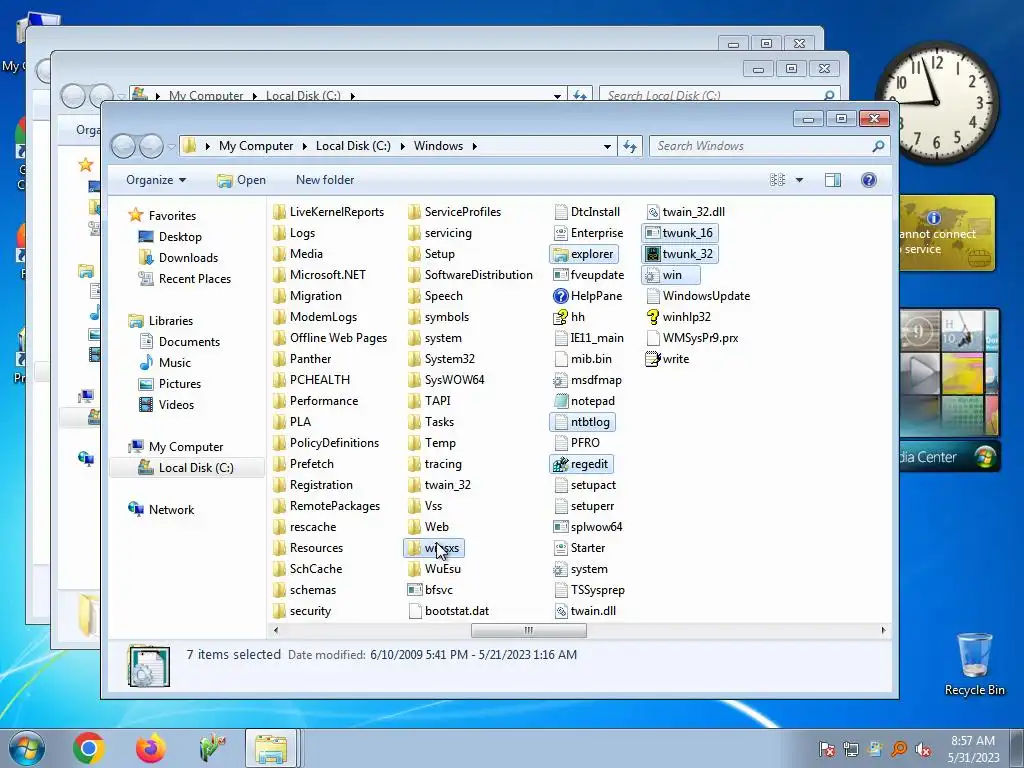Go back with the Back arrow button
Image resolution: width=1024 pixels, height=768 pixels.
click(x=123, y=146)
